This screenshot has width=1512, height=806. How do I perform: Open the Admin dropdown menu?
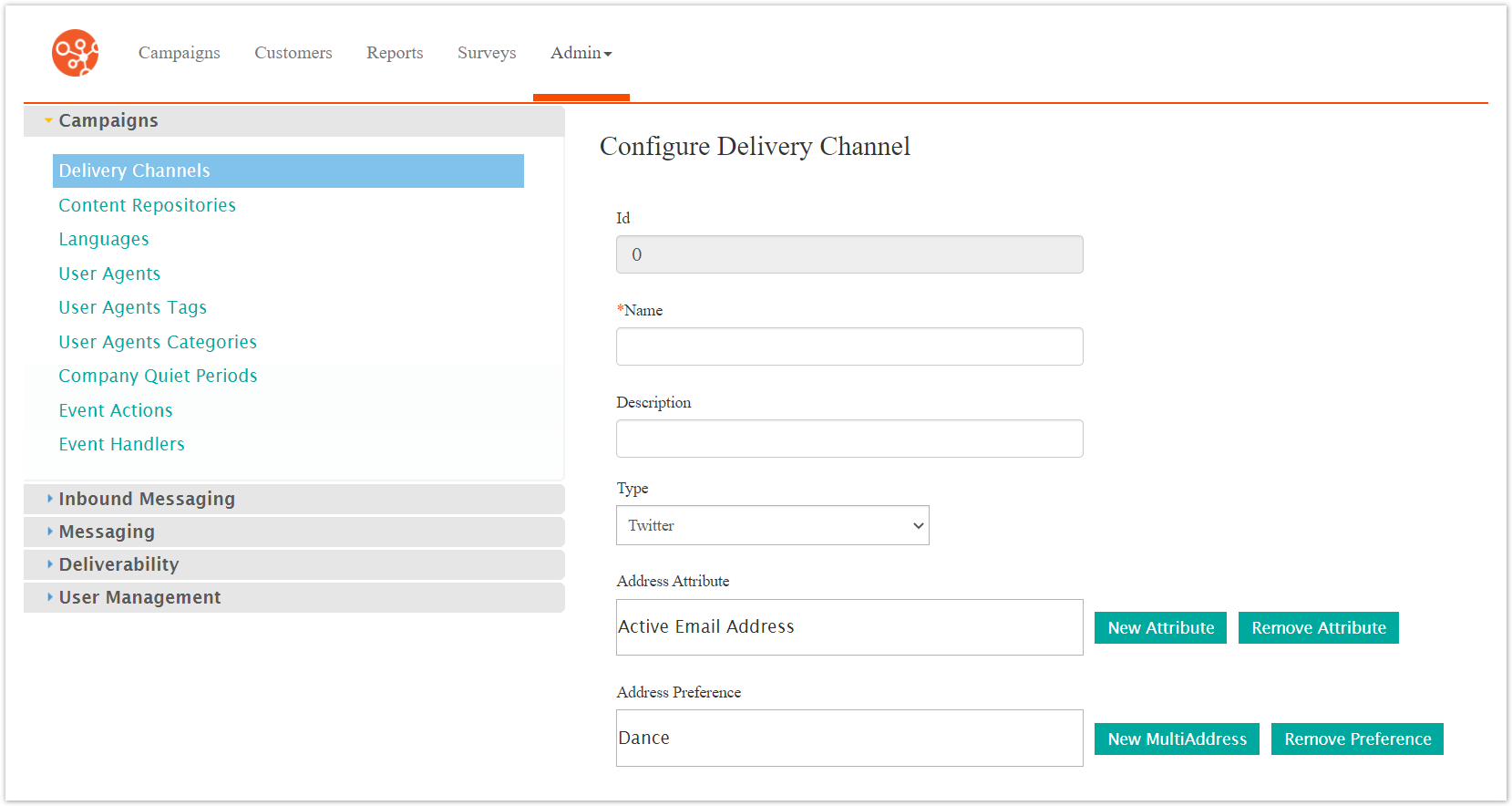tap(581, 53)
